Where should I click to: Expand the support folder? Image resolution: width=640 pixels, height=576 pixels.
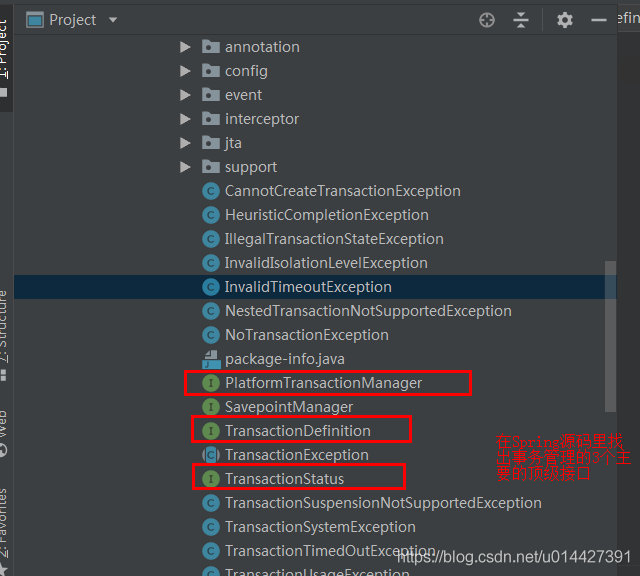pyautogui.click(x=185, y=167)
